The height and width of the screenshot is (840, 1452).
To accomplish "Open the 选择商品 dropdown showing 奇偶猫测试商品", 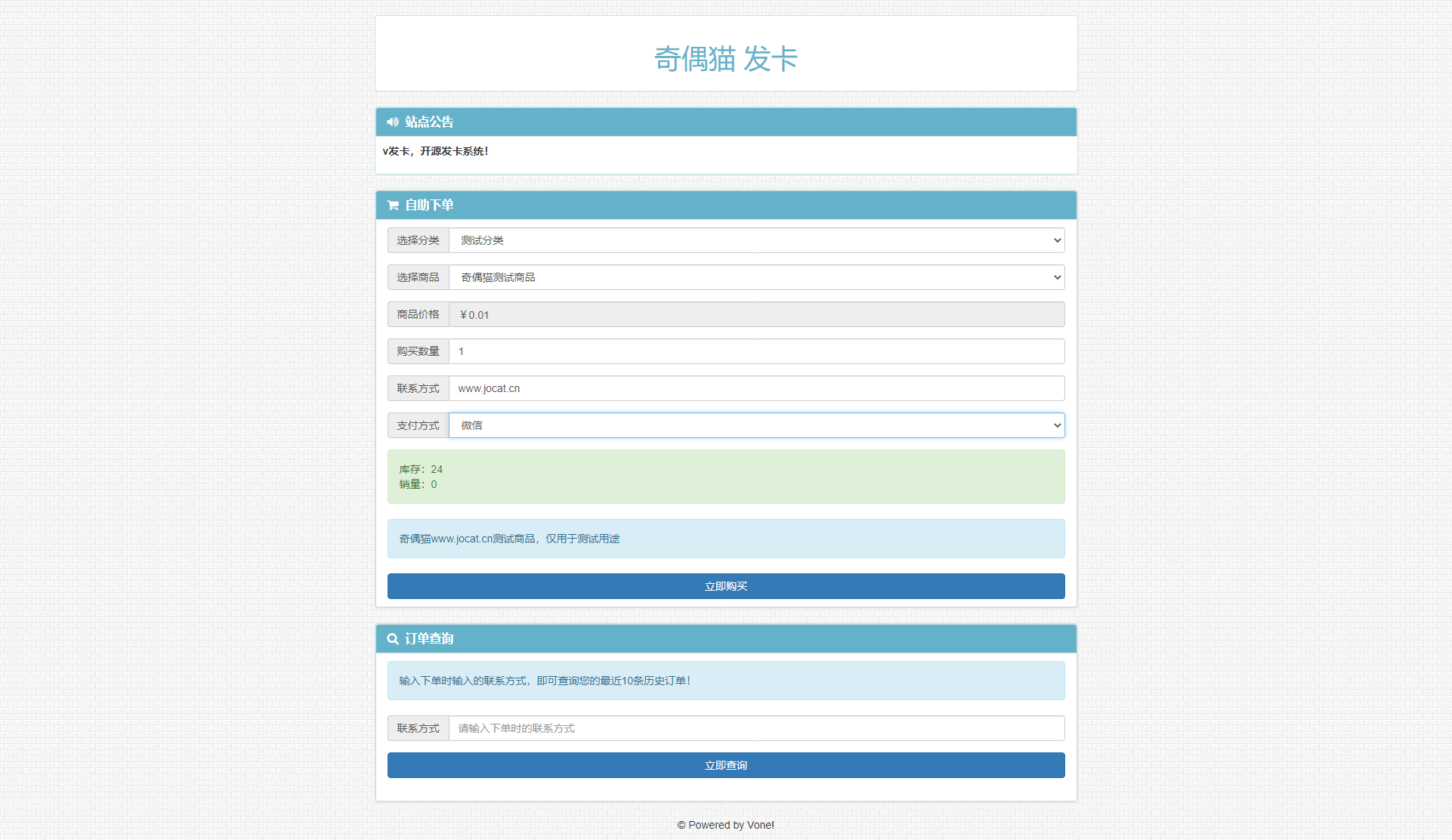I will (x=756, y=277).
